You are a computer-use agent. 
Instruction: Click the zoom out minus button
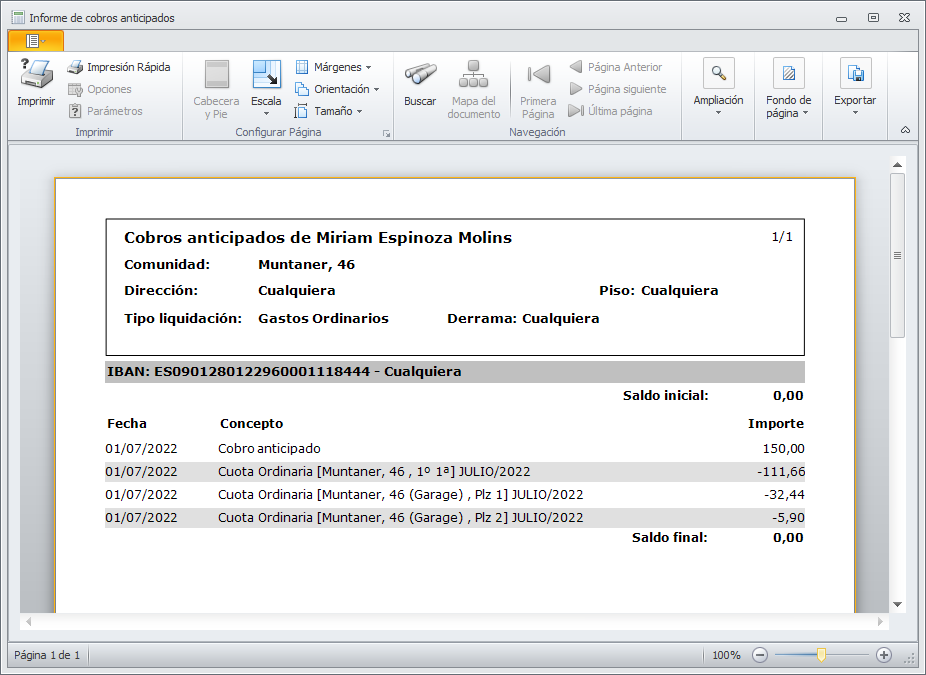point(760,655)
